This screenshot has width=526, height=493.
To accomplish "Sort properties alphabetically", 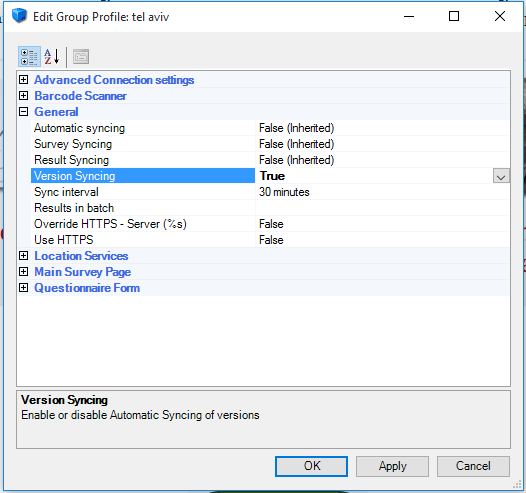I will point(52,57).
